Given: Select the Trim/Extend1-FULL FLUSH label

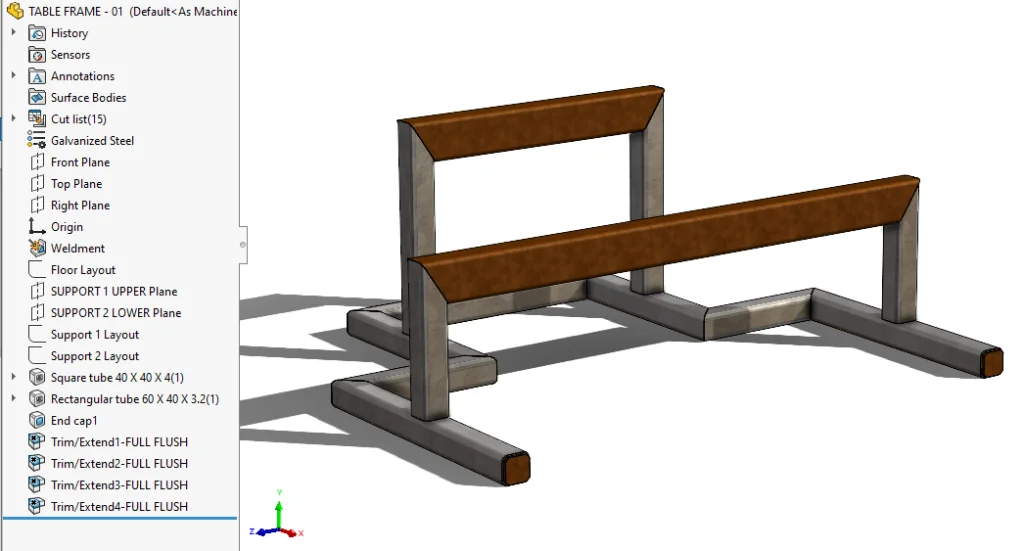Looking at the screenshot, I should point(120,442).
